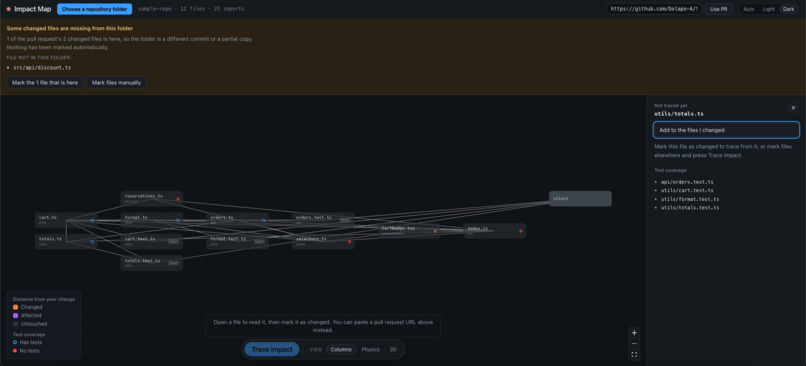This screenshot has height=366, width=806.
Task: Click red no-tests dot on selectors.ts
Action: coord(350,242)
